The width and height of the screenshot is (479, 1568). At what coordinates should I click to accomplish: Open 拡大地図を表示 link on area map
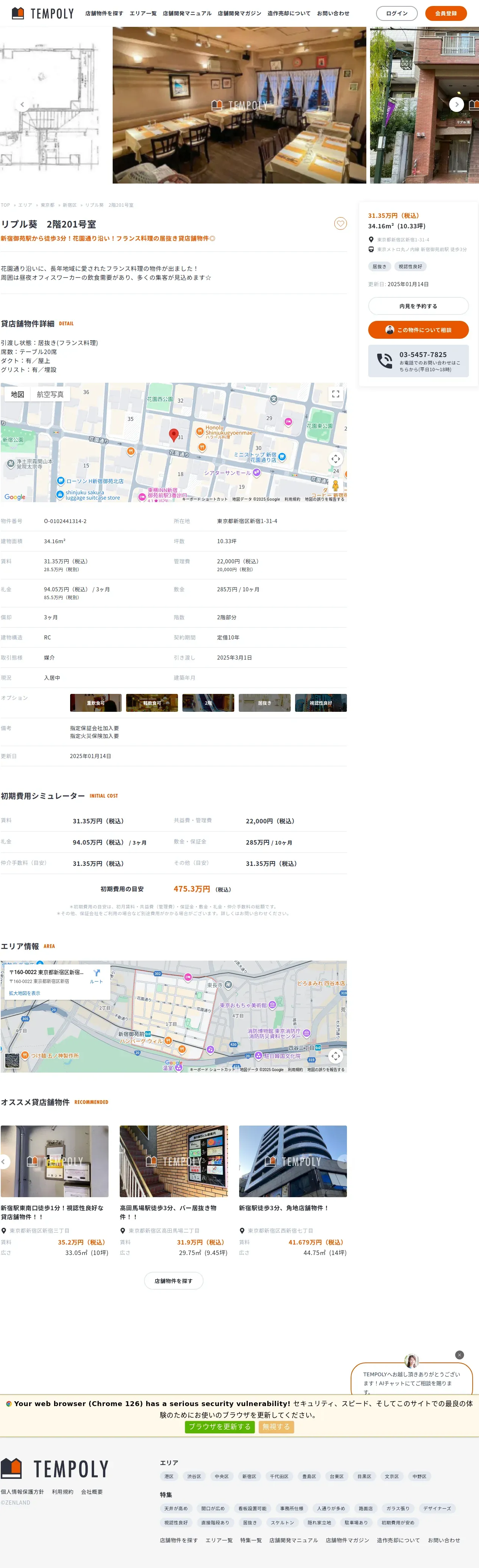[x=24, y=993]
